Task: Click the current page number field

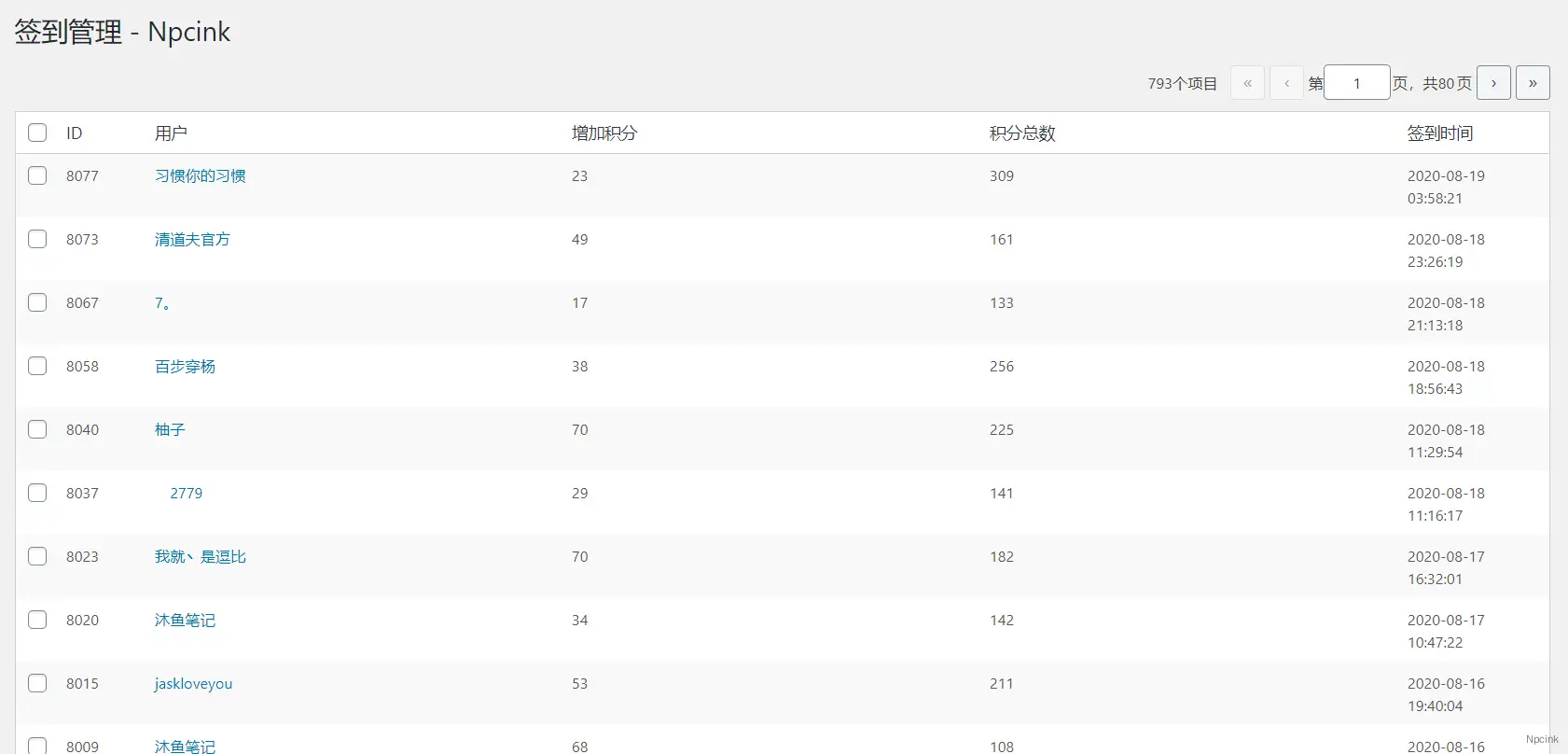Action: (1356, 83)
